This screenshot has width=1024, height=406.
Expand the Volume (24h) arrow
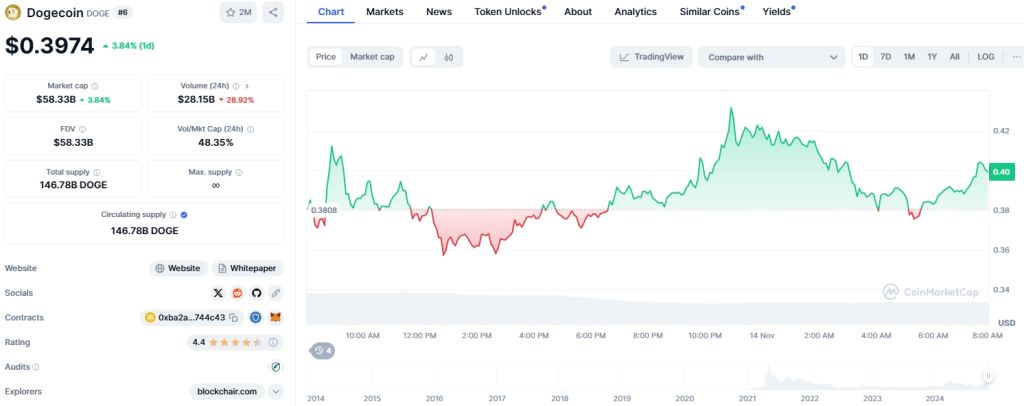coord(247,86)
